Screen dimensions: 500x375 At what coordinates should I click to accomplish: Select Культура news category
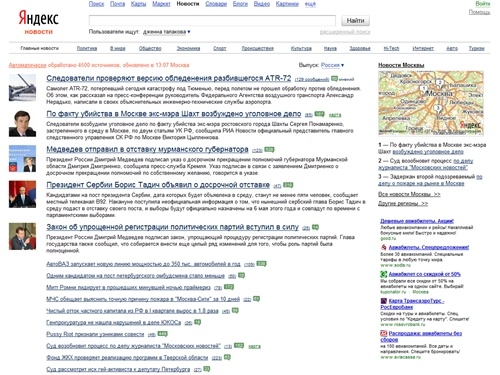[301, 48]
